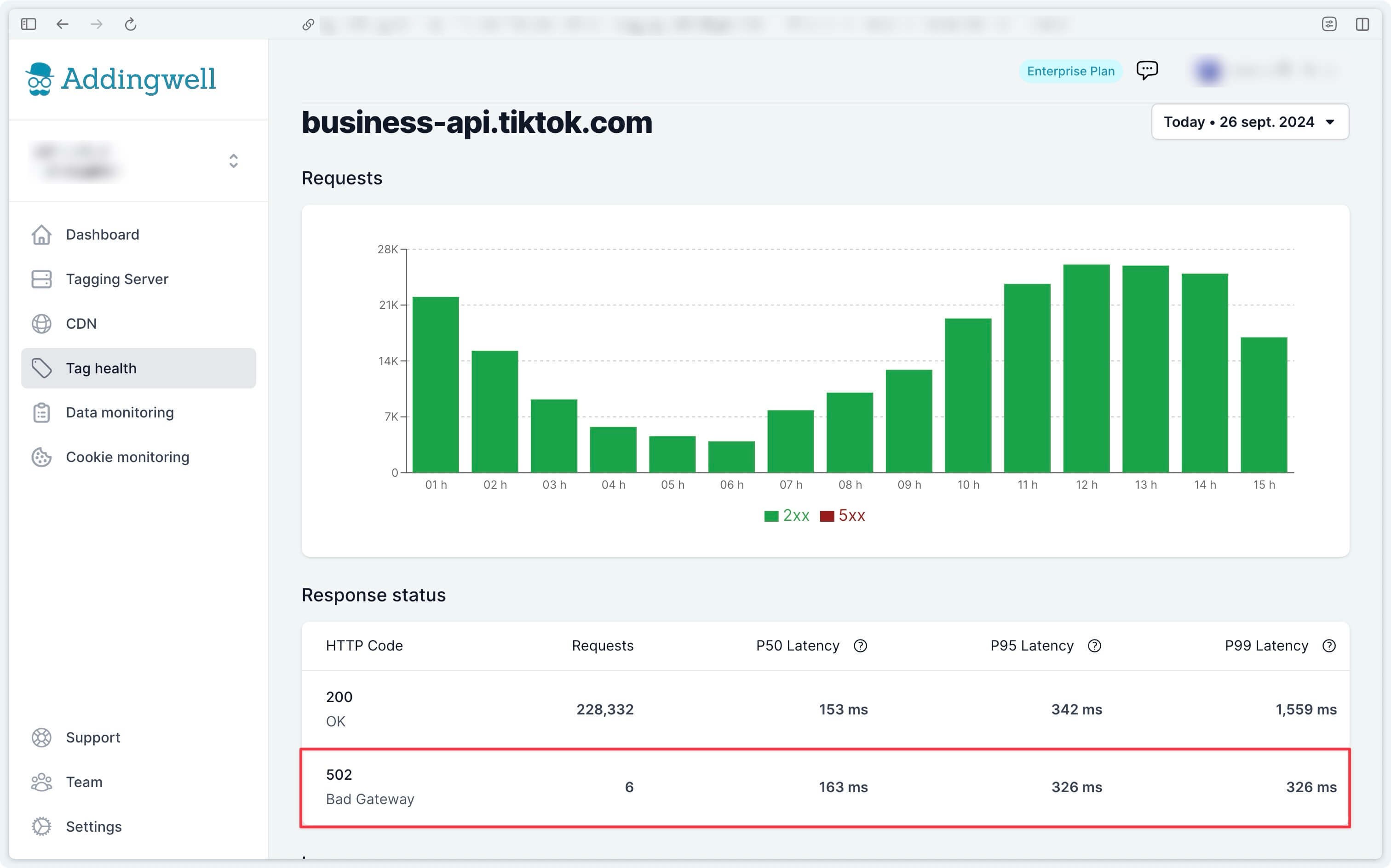The width and height of the screenshot is (1391, 868).
Task: Open the Team page
Action: pos(138,782)
